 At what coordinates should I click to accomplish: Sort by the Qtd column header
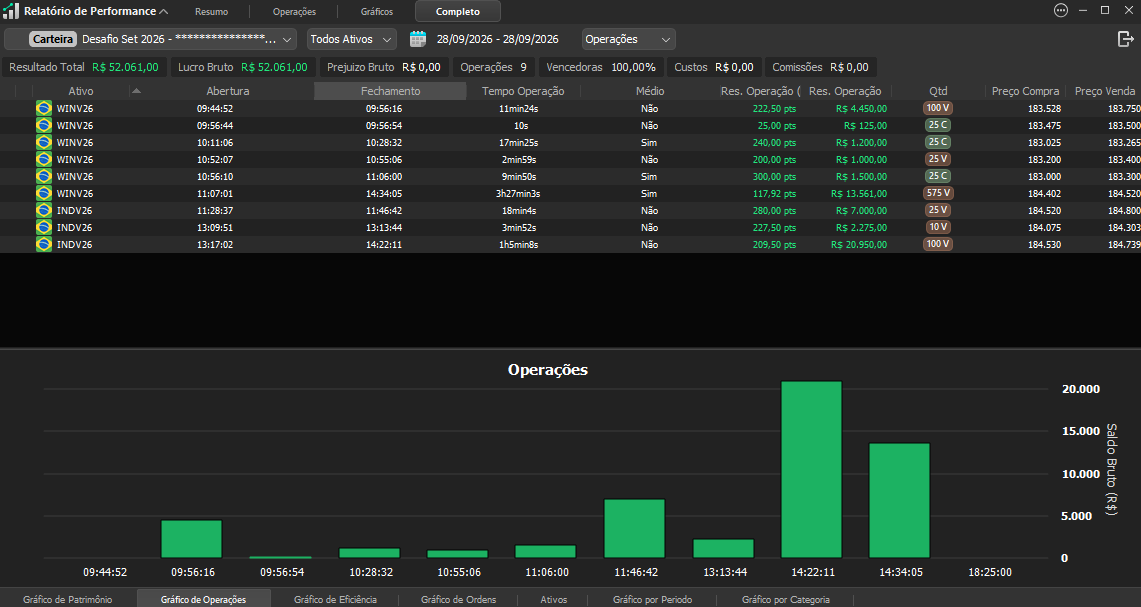(x=938, y=91)
